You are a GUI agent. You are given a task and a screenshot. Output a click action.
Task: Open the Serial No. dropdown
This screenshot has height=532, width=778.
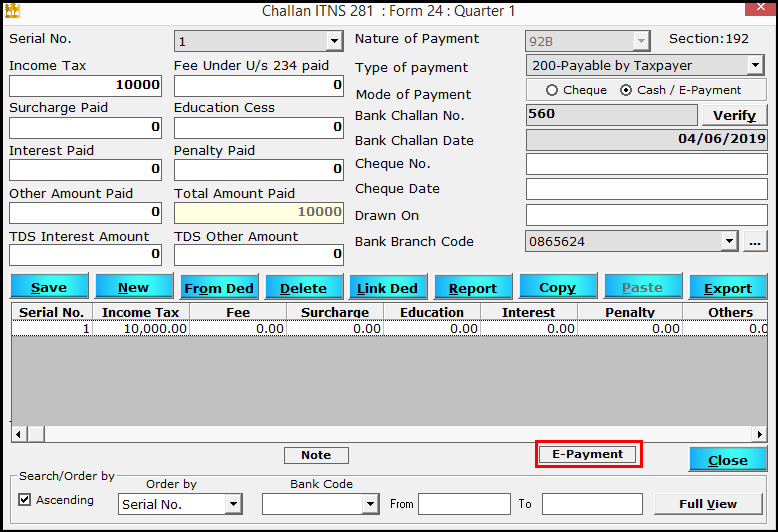[334, 41]
